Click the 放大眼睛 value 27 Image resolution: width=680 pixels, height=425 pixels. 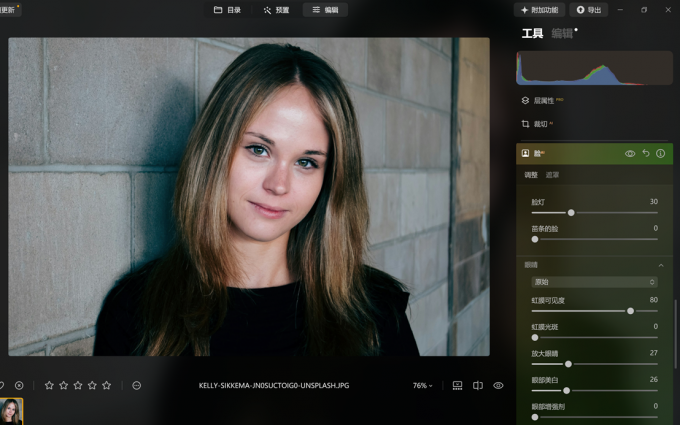[x=654, y=353]
